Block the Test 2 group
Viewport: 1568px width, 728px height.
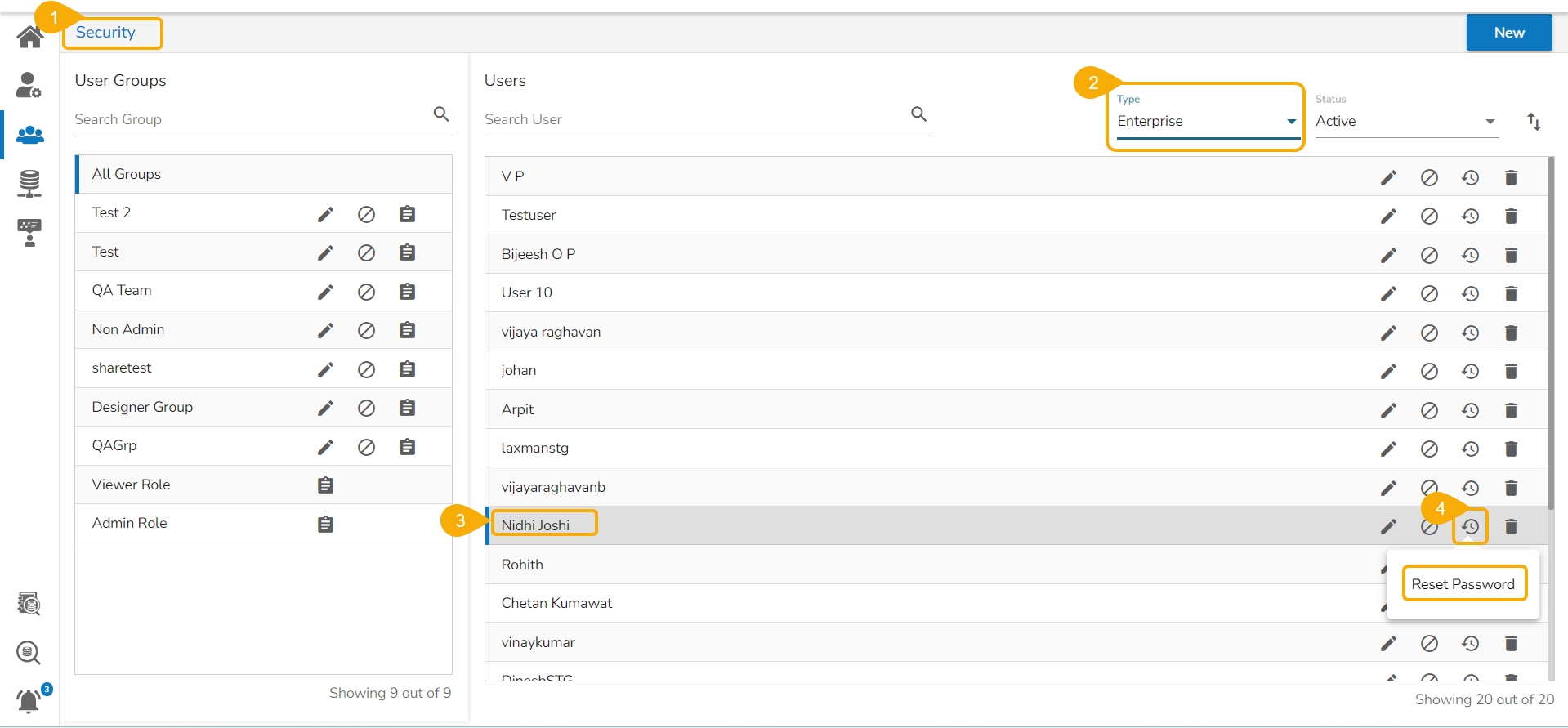click(366, 214)
